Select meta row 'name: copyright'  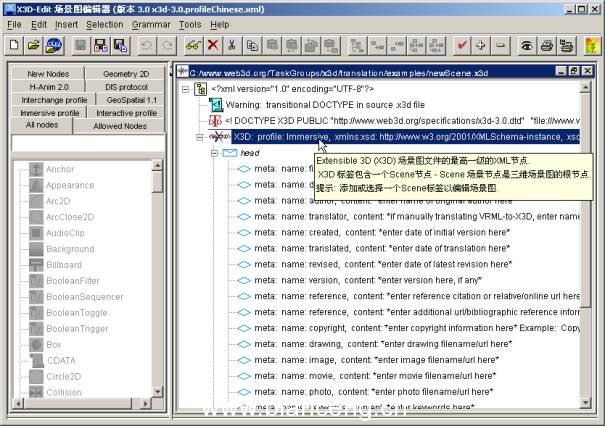408,328
